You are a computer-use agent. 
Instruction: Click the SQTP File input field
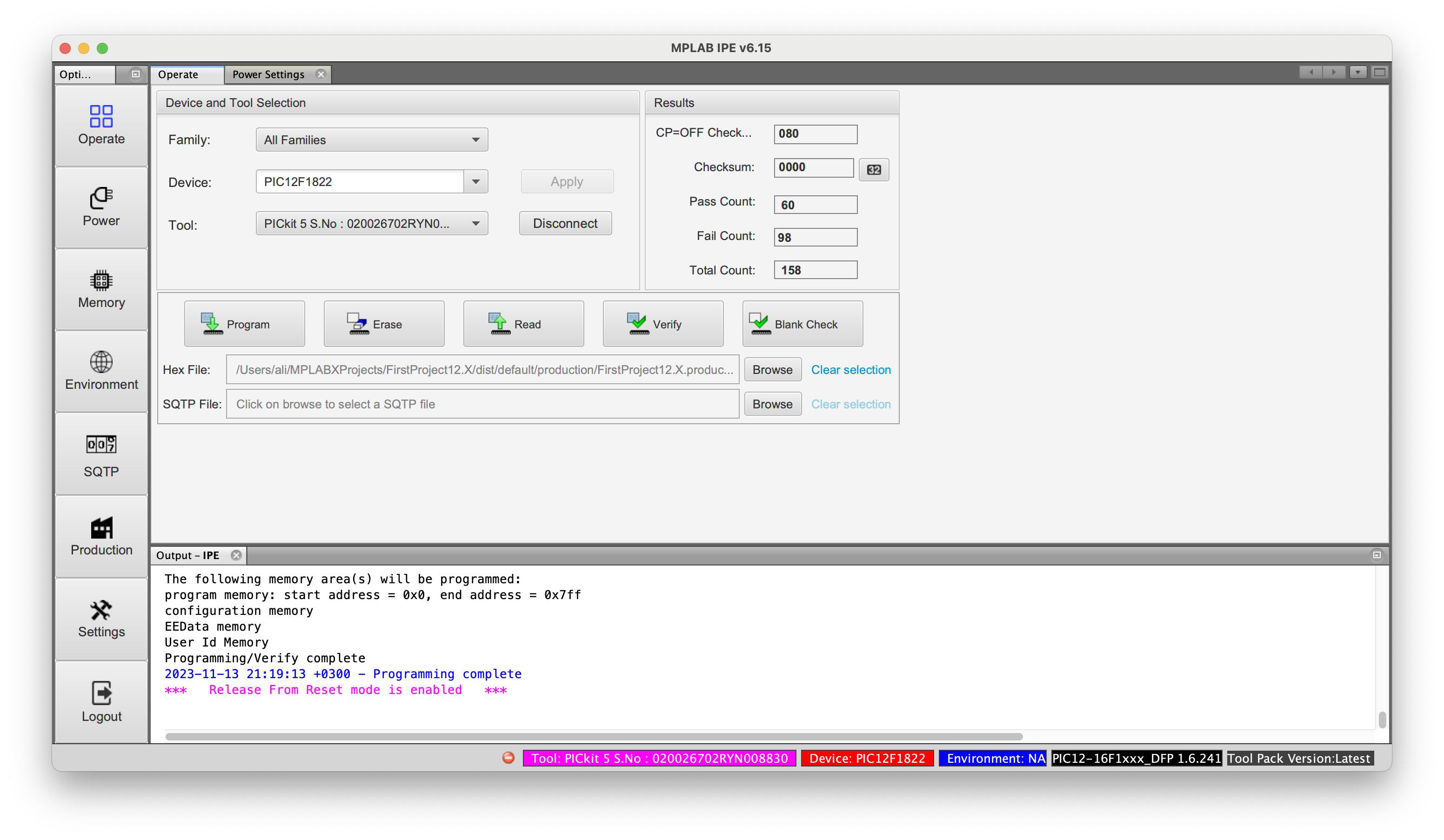[482, 404]
